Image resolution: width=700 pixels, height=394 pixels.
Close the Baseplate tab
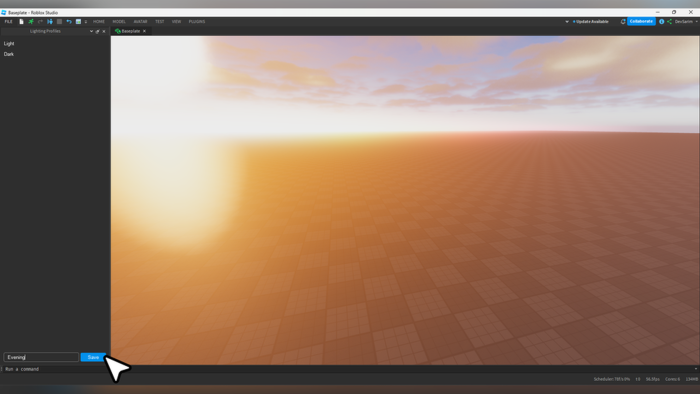pos(144,31)
